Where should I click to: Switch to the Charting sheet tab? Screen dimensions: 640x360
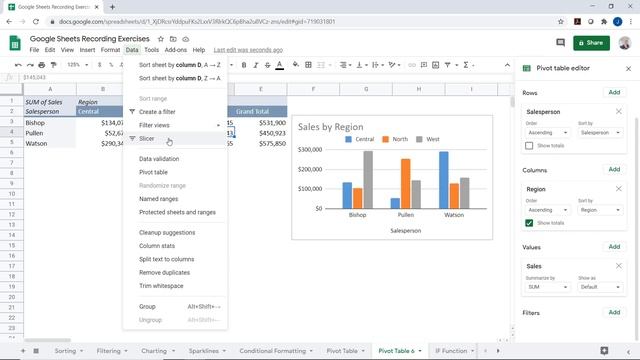pyautogui.click(x=157, y=351)
